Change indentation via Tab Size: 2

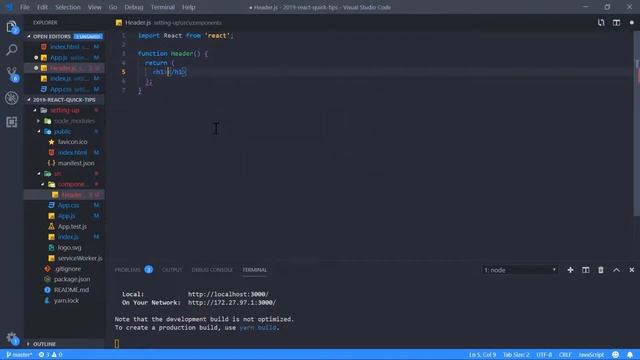click(516, 355)
